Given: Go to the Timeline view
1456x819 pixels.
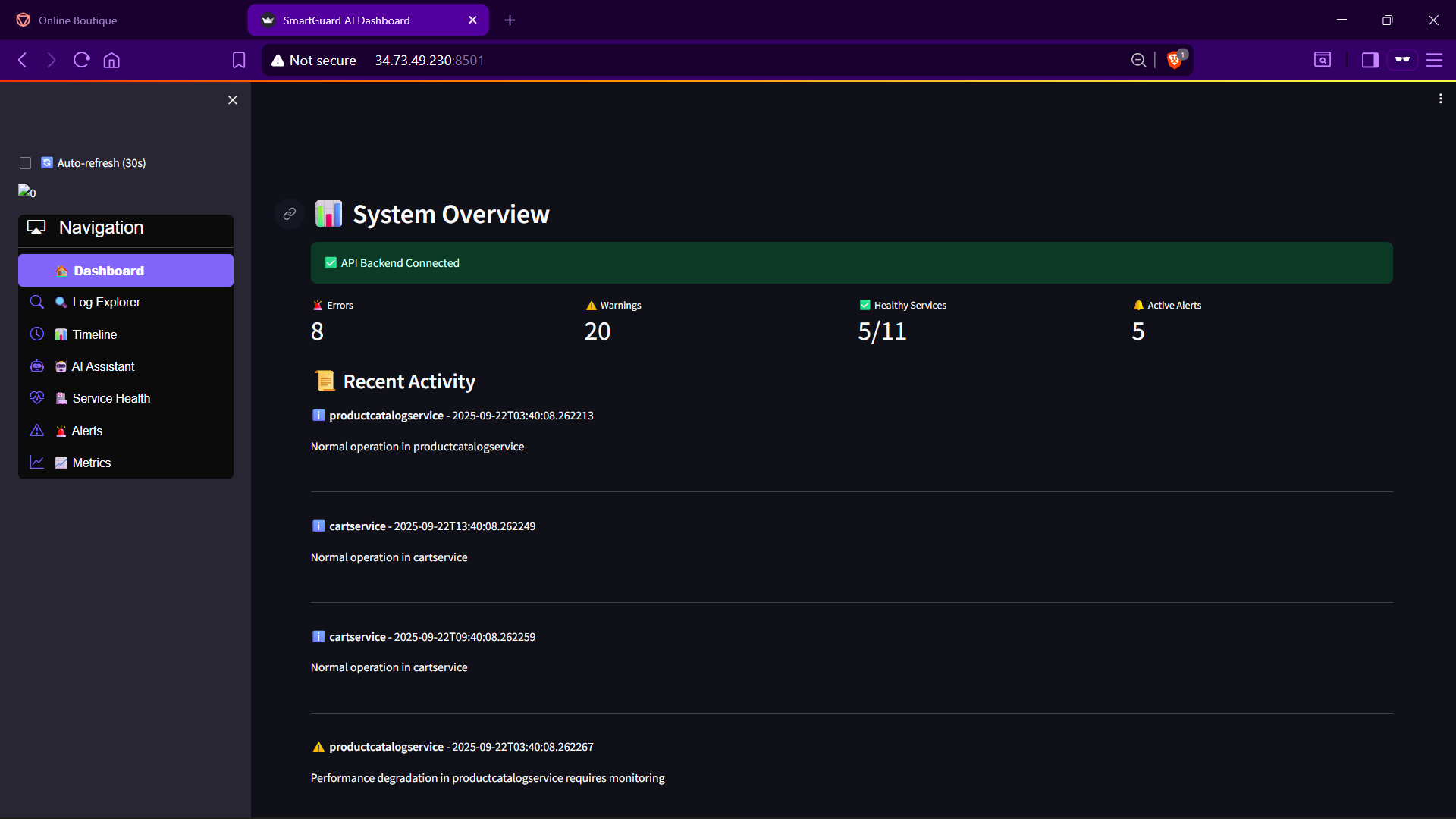Looking at the screenshot, I should point(94,334).
